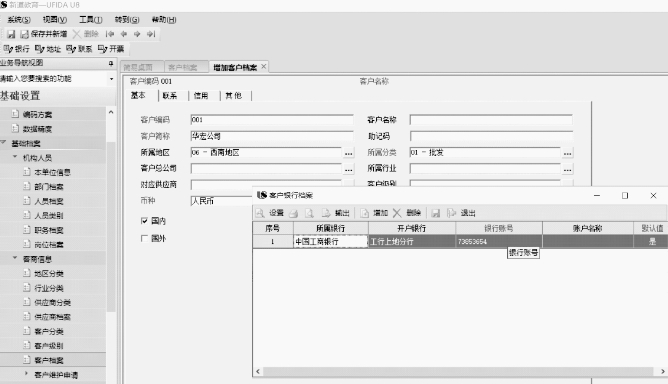Collapse the 客商信息 tree node

pos(15,258)
